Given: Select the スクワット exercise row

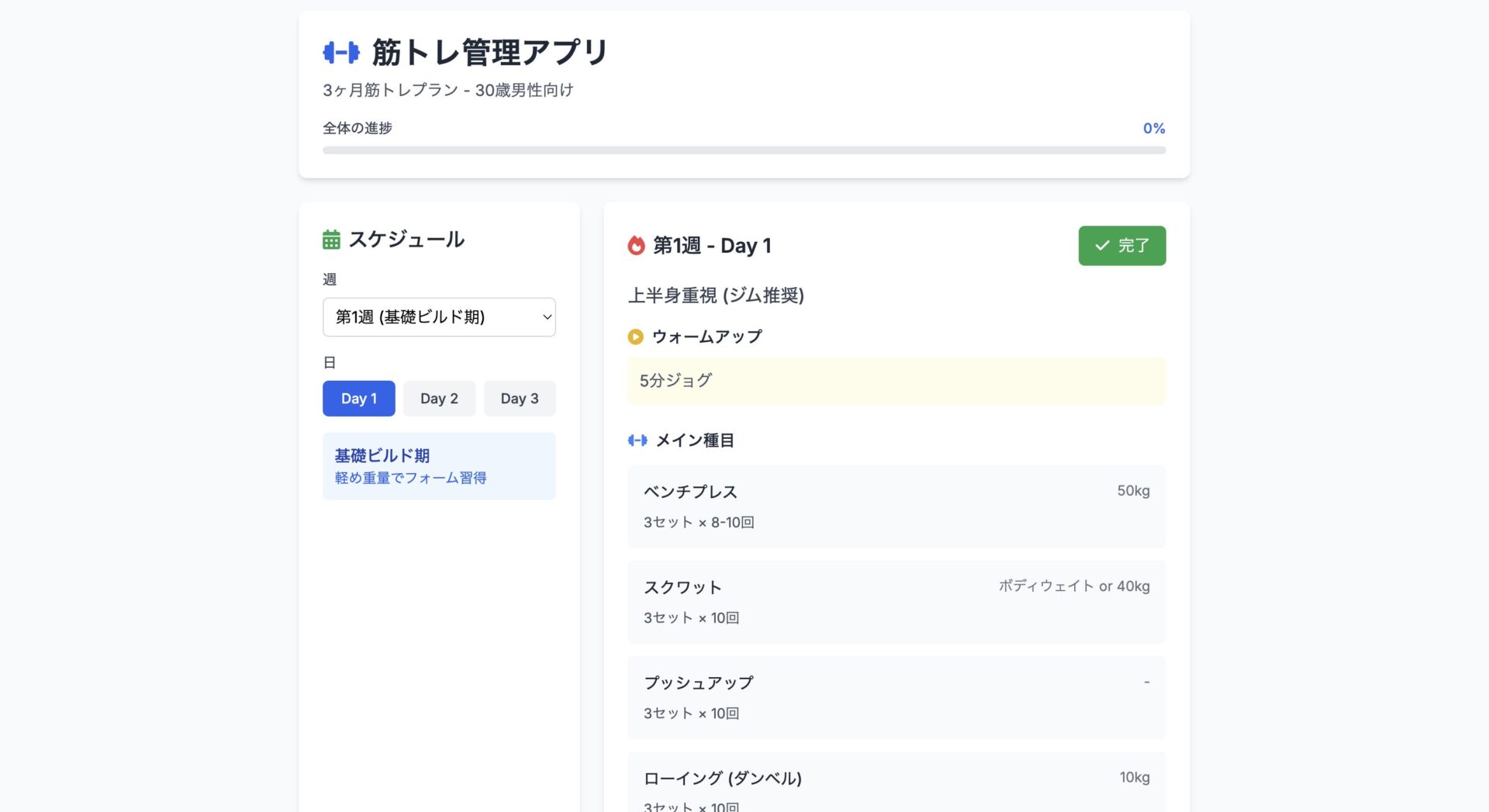Looking at the screenshot, I should 897,602.
